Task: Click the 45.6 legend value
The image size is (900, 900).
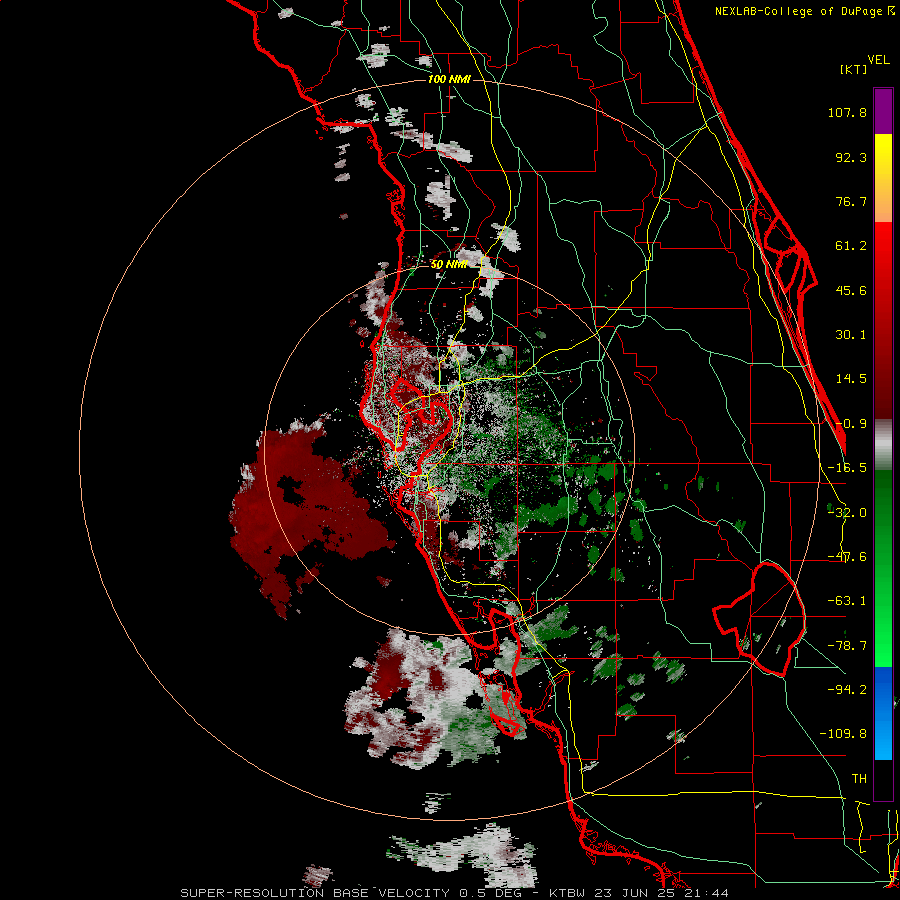Action: coord(851,290)
